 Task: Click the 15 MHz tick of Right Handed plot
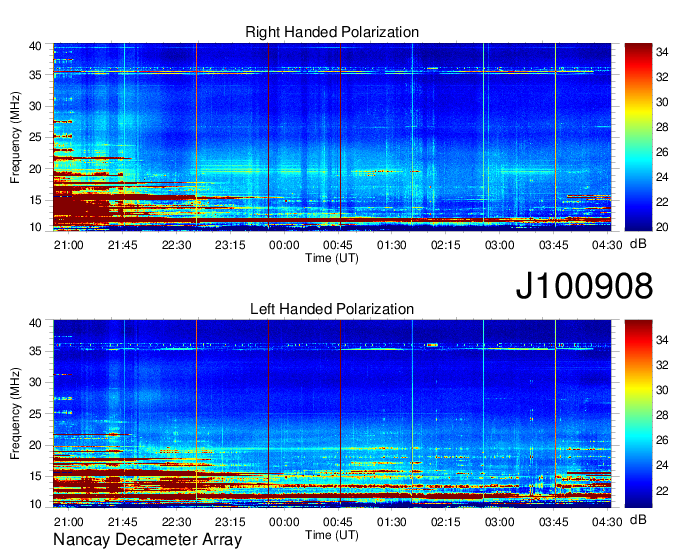coord(35,200)
